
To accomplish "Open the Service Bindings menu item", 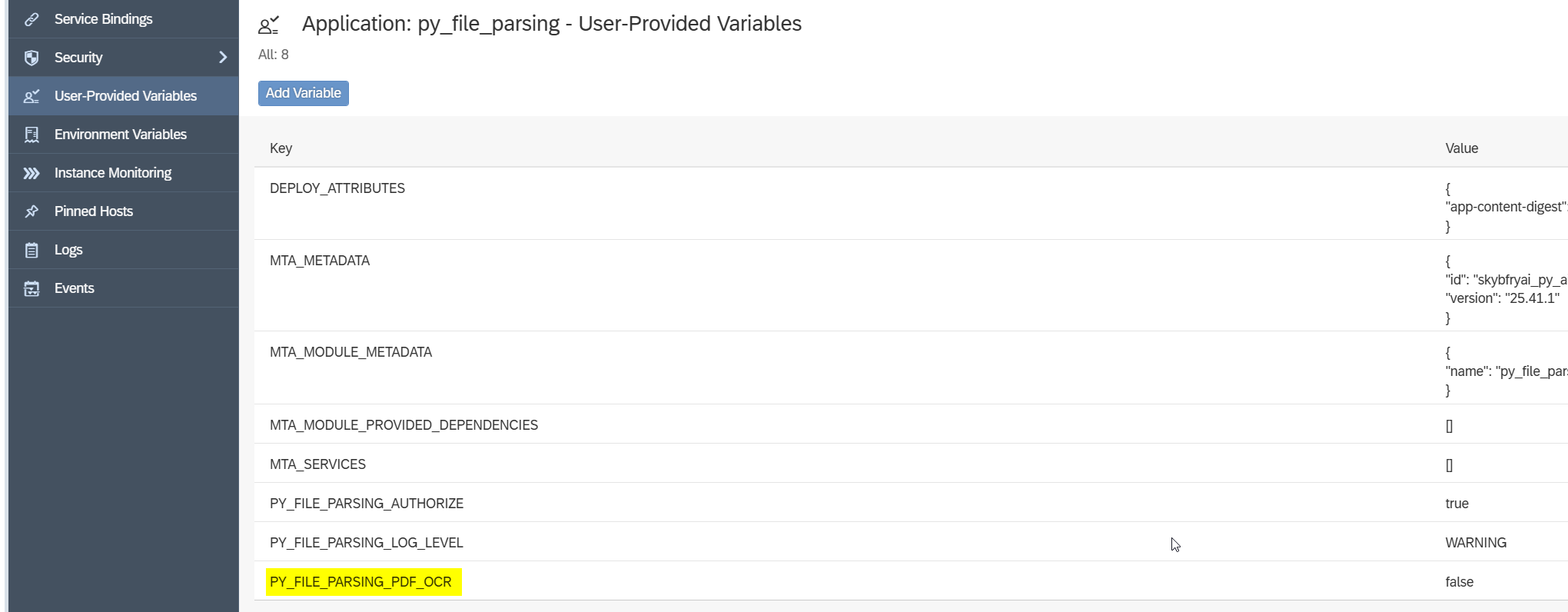I will click(103, 19).
